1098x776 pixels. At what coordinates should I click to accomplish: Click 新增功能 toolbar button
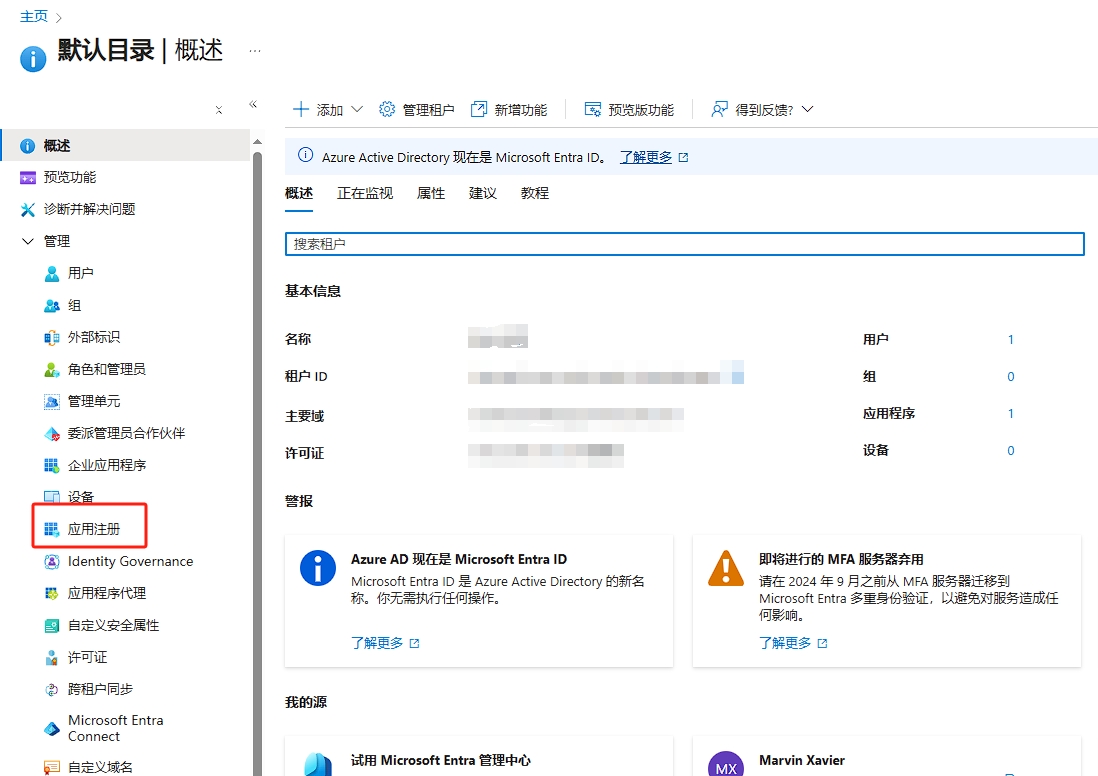[x=509, y=110]
